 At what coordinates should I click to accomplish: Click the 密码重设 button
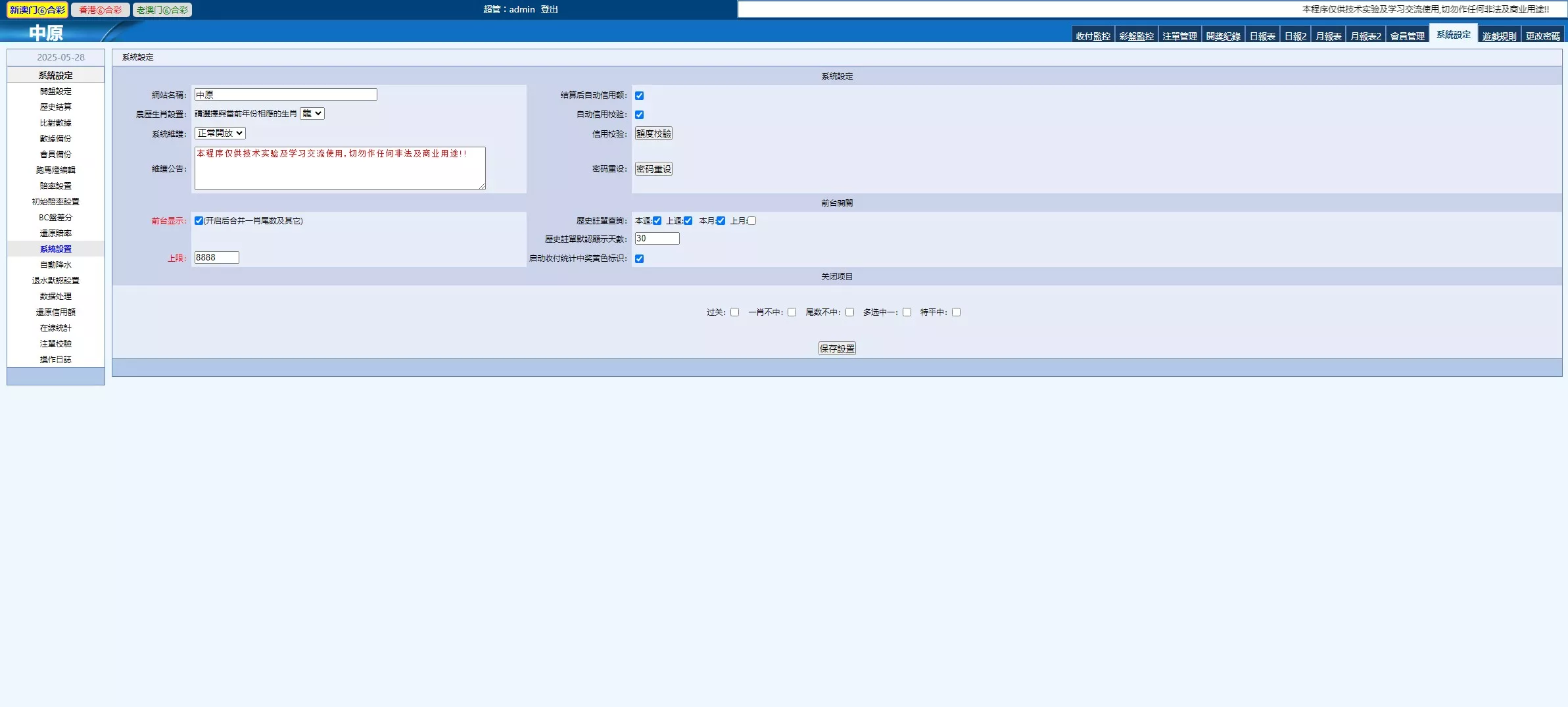(x=653, y=169)
